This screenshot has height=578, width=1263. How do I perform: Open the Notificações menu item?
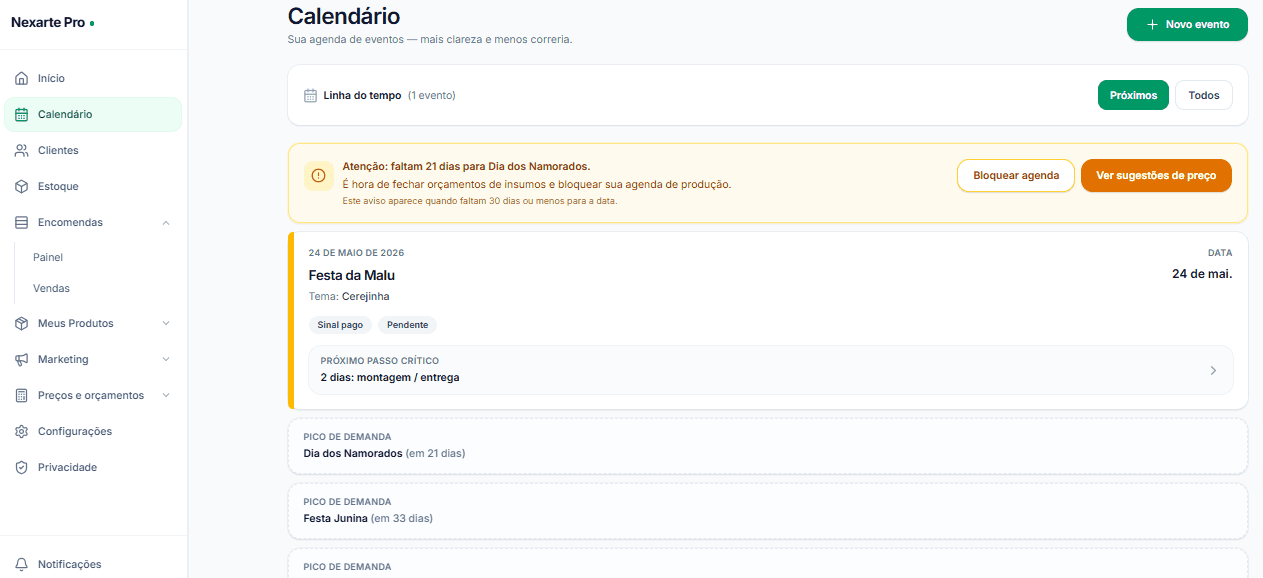pos(94,564)
